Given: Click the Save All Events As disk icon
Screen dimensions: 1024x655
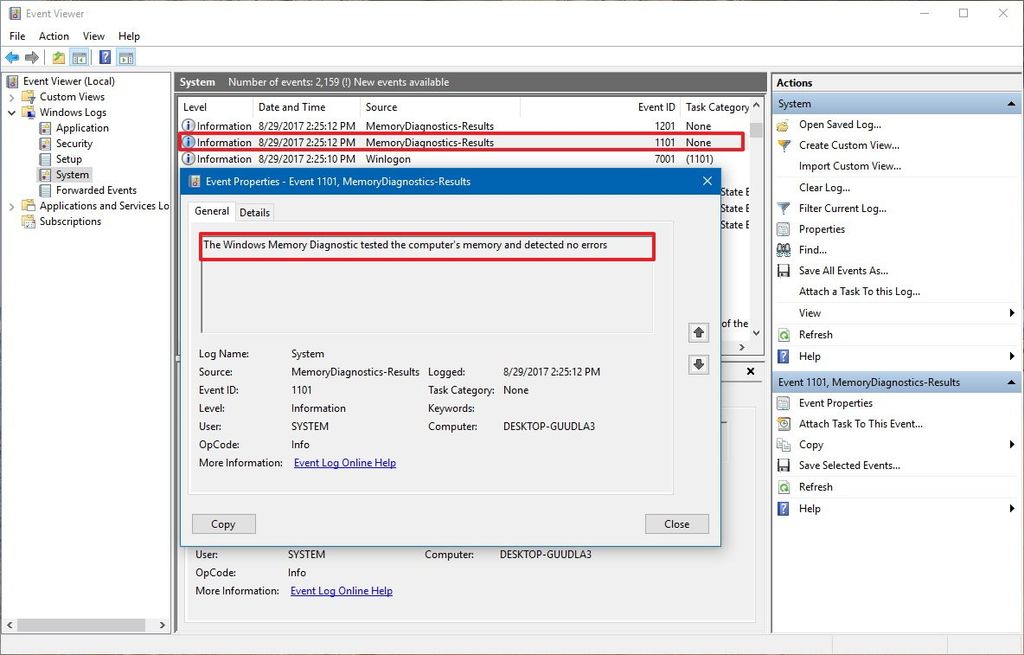Looking at the screenshot, I should 784,270.
